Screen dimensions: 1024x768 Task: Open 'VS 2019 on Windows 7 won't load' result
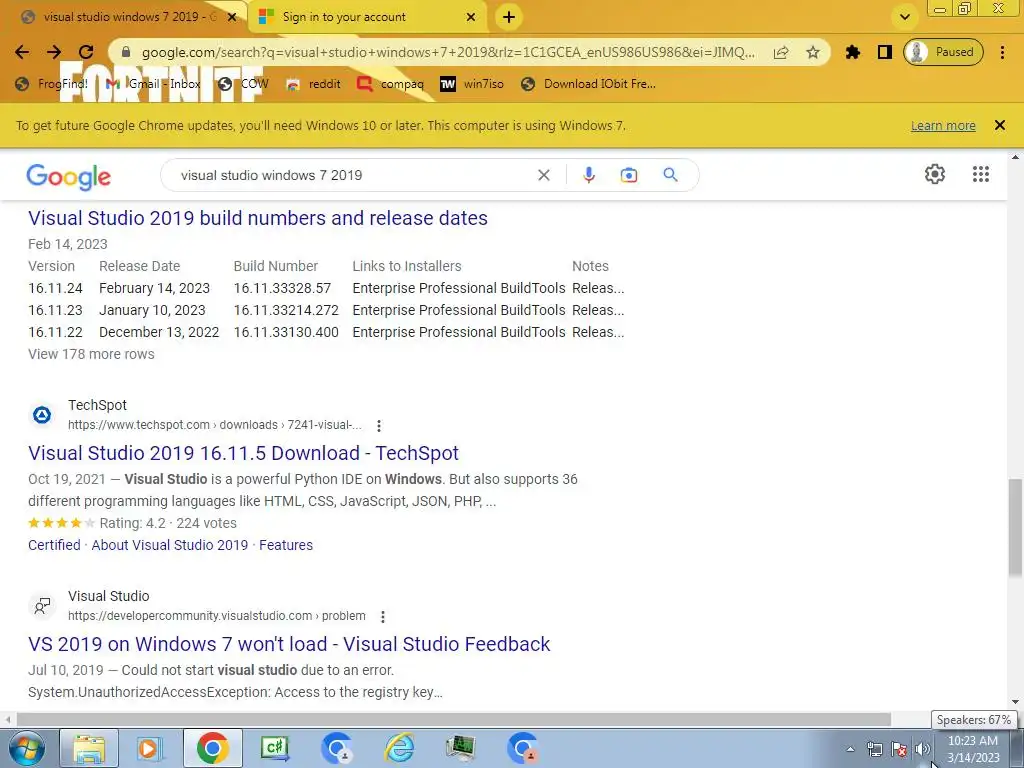click(x=289, y=644)
